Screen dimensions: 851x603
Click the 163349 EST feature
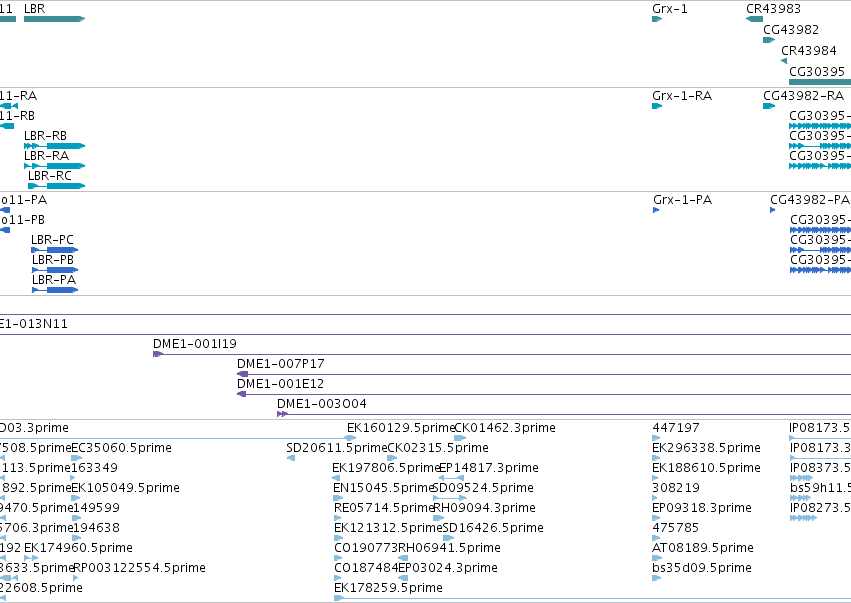[x=73, y=478]
